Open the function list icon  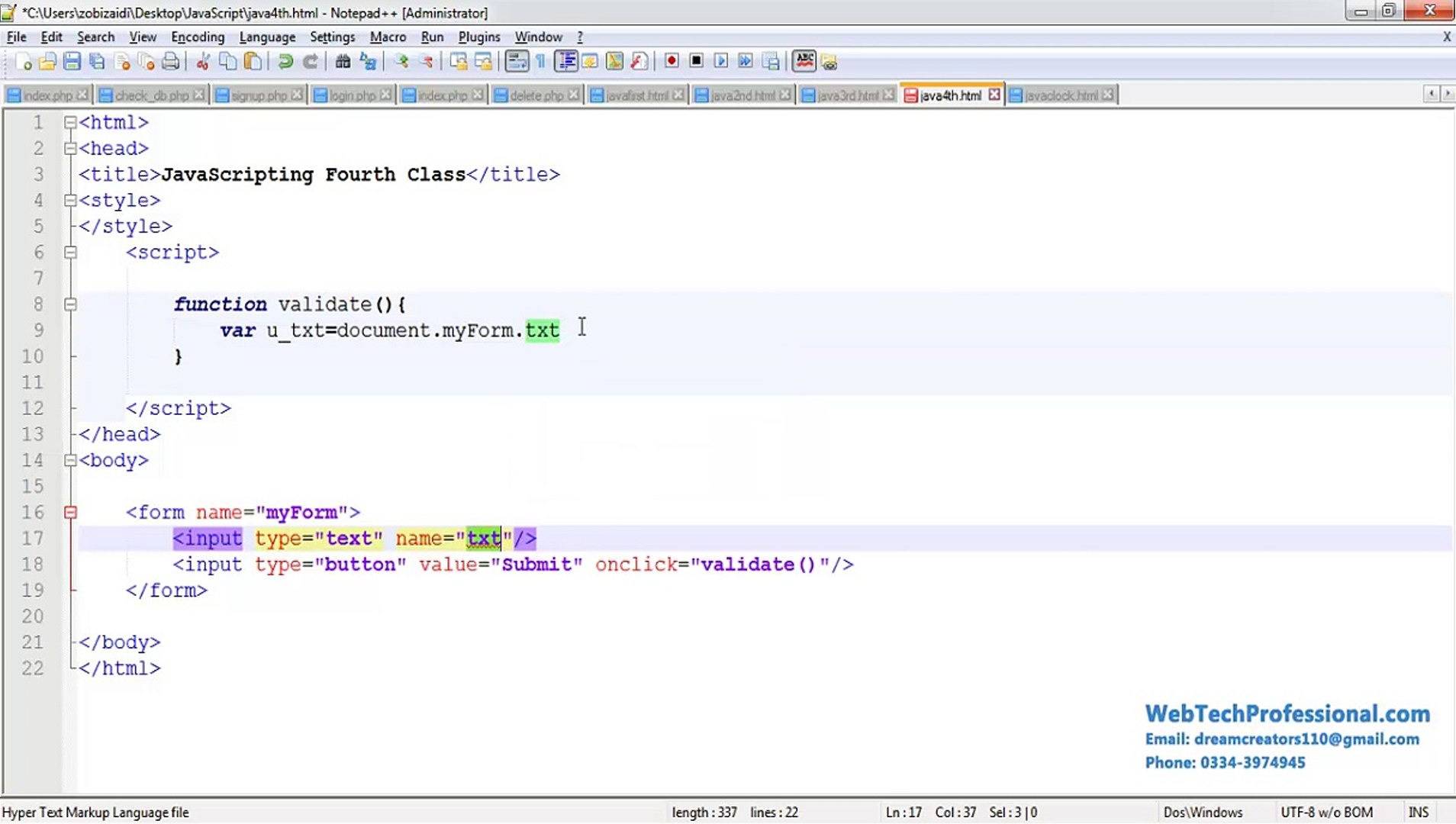[639, 62]
